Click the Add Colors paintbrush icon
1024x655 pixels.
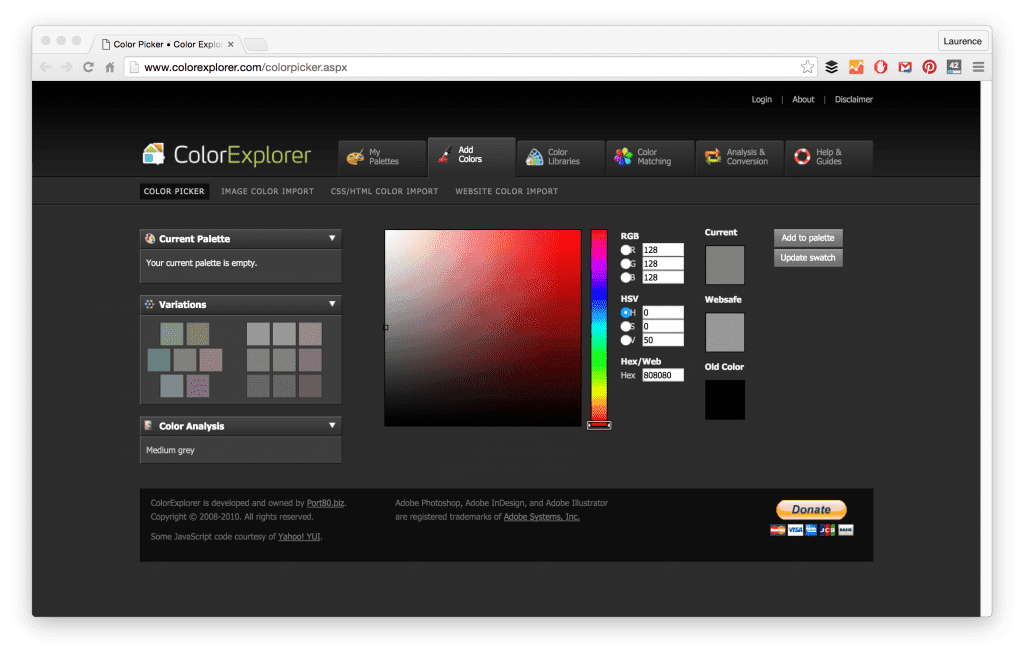click(444, 157)
